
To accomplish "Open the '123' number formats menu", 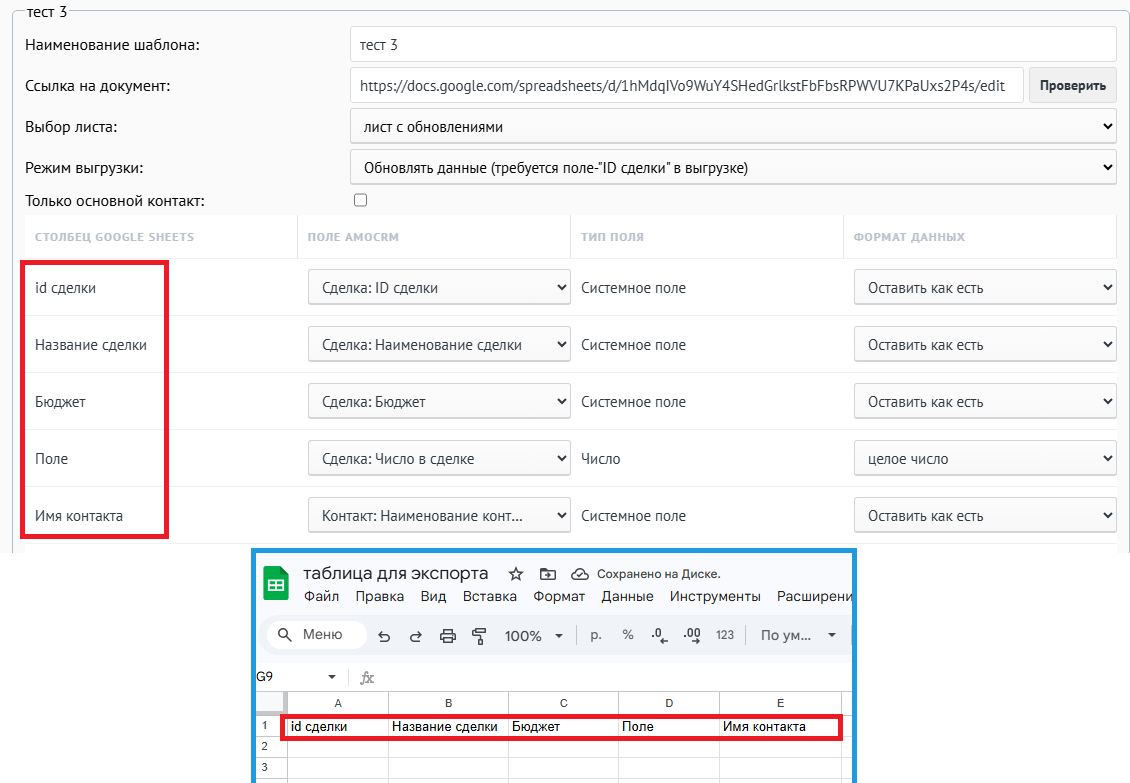I will (725, 635).
